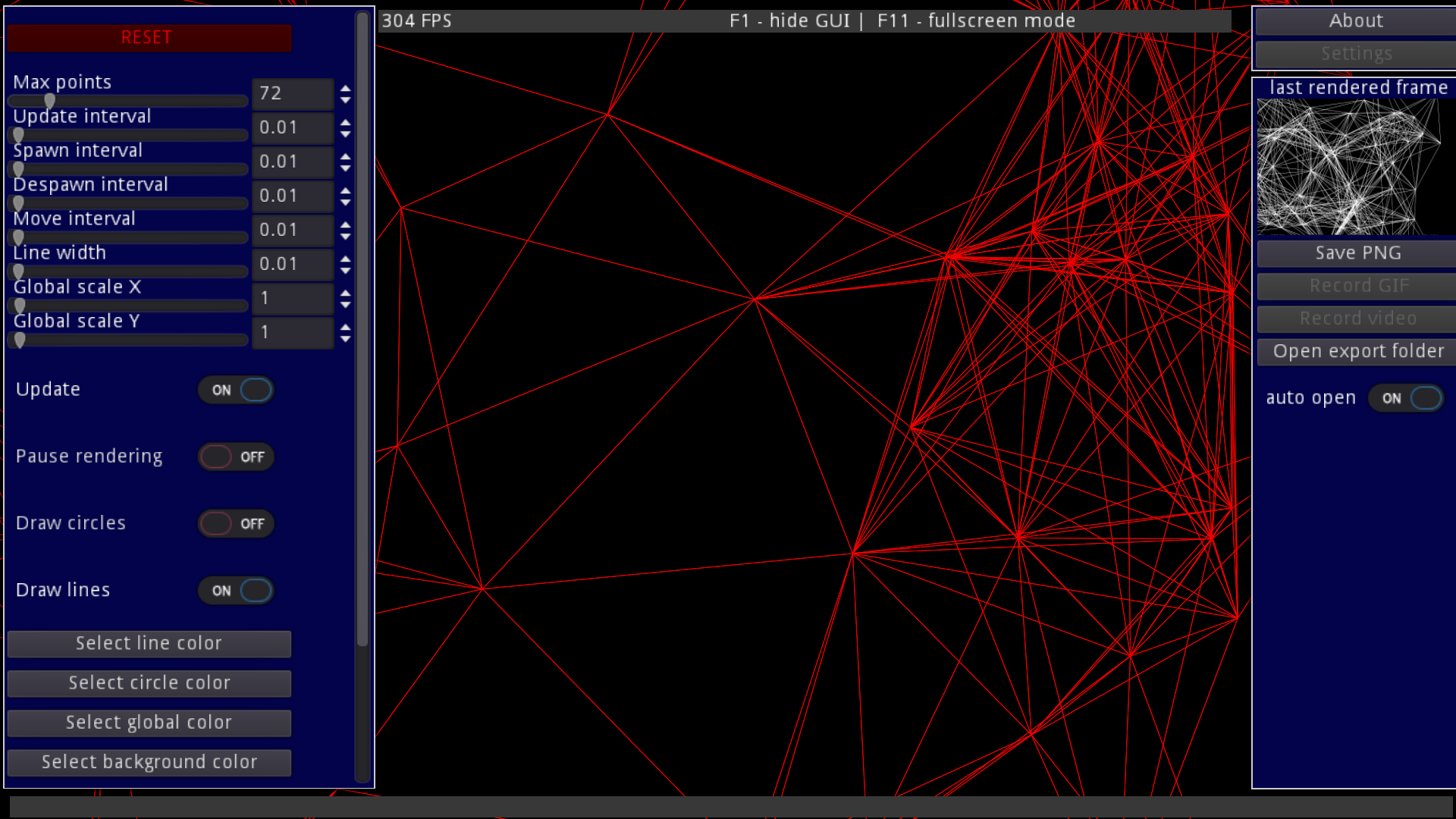
Task: Open the About panel
Action: point(1356,21)
